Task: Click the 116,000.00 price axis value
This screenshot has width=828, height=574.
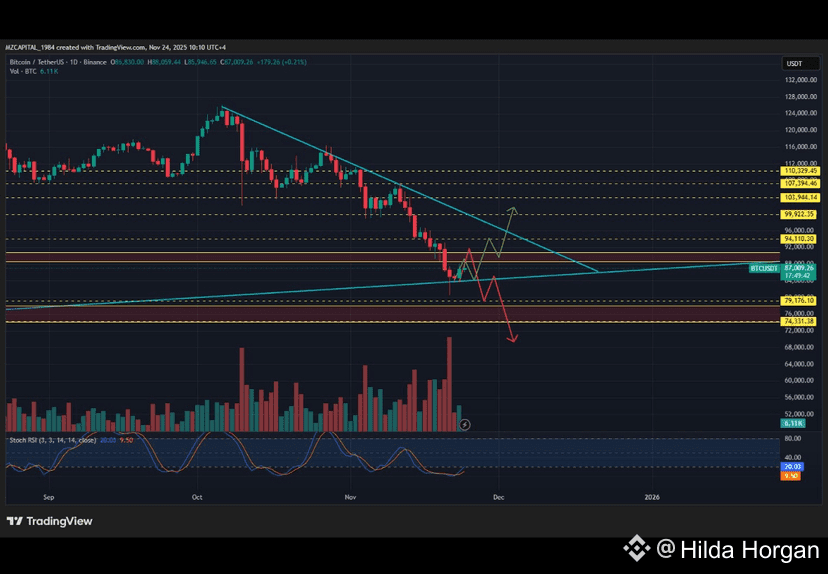Action: pyautogui.click(x=801, y=147)
